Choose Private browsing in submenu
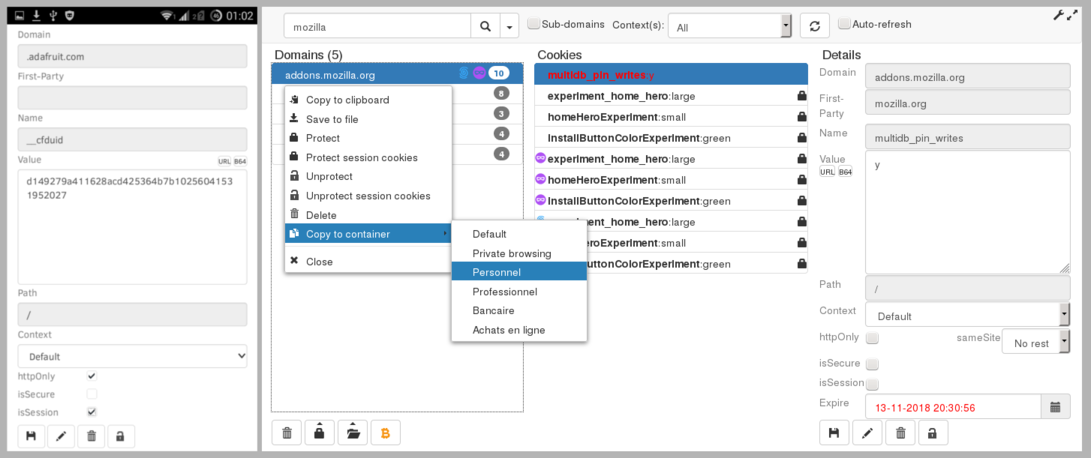 click(519, 253)
